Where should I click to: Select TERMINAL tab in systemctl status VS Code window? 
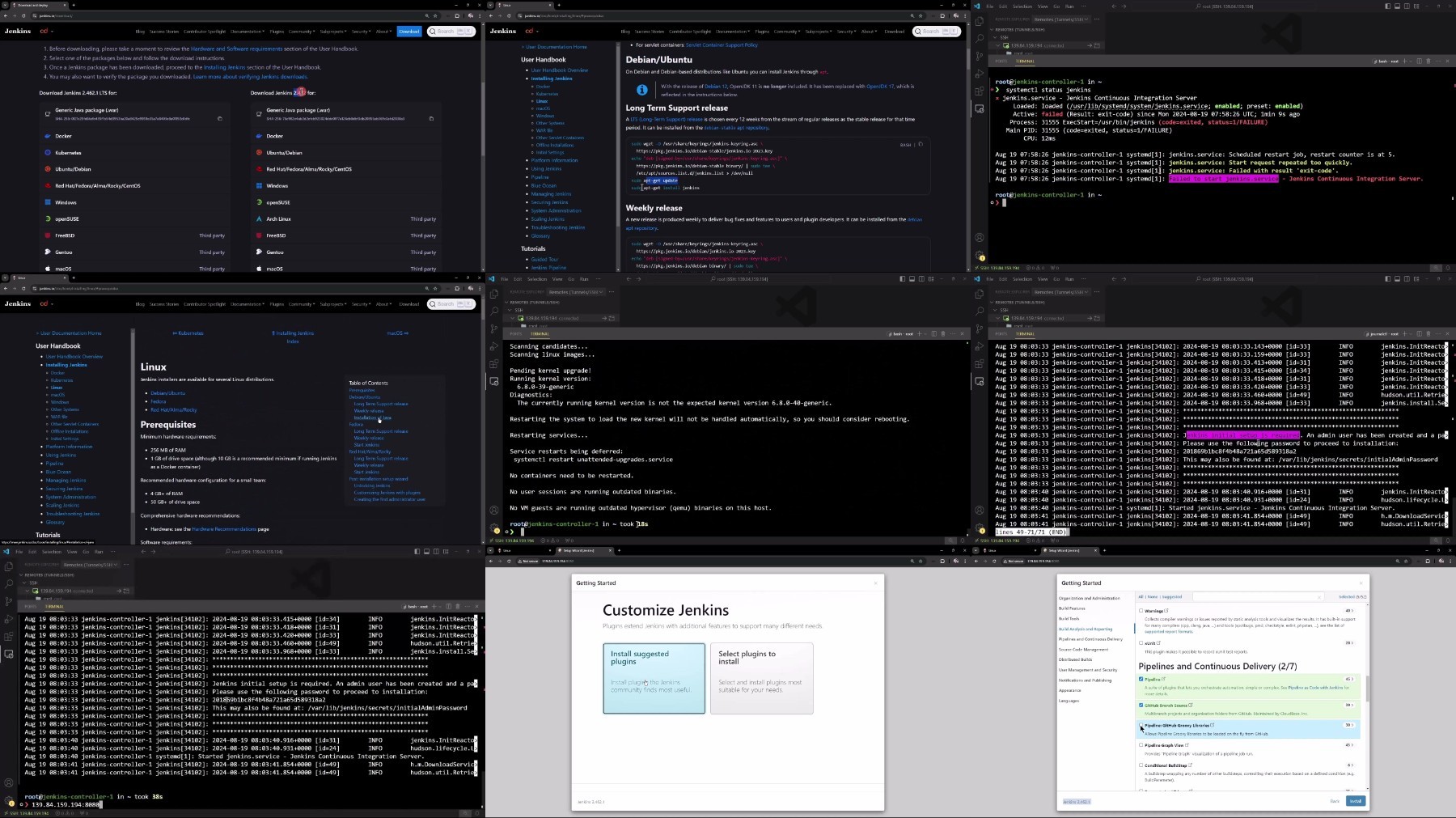(1025, 61)
